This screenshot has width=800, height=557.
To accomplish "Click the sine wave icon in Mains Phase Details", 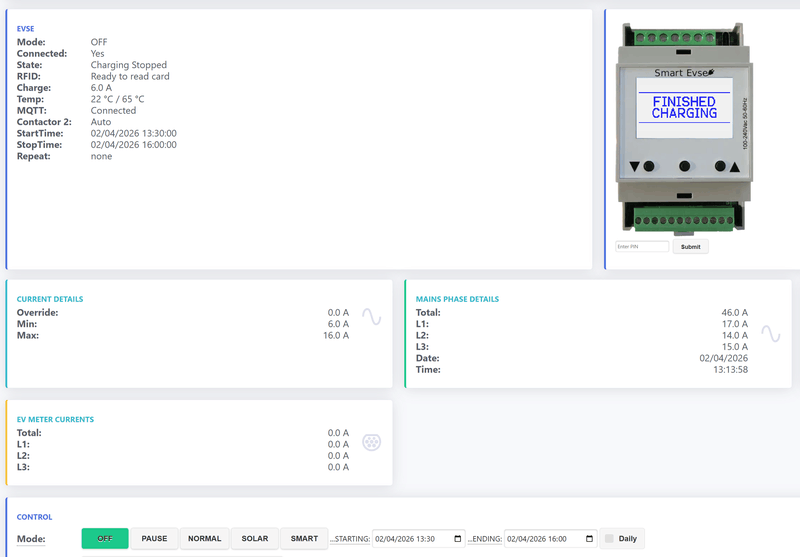I will pyautogui.click(x=770, y=334).
